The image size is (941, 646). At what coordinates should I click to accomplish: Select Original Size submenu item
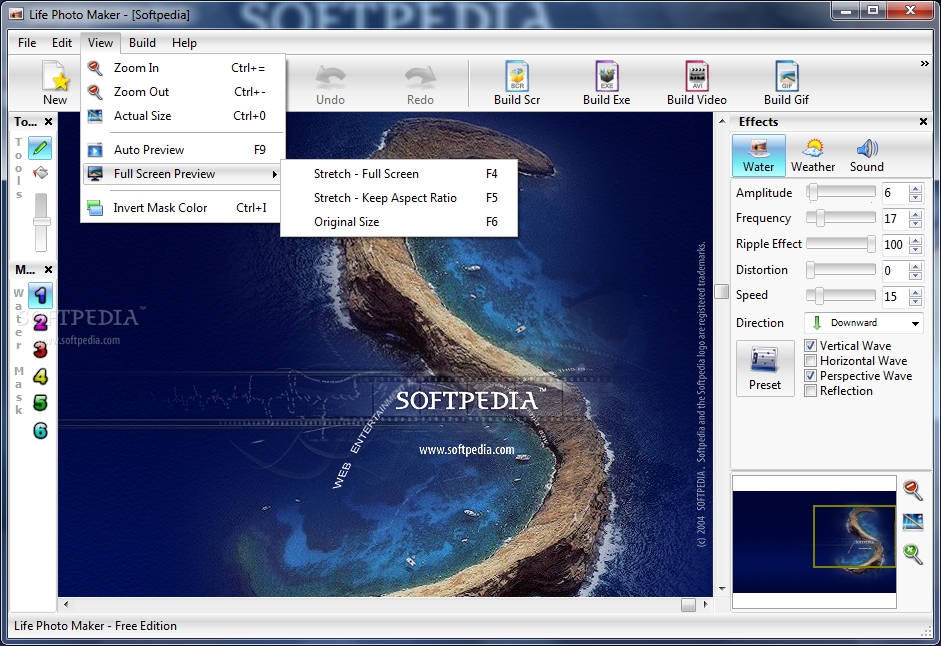coord(399,222)
